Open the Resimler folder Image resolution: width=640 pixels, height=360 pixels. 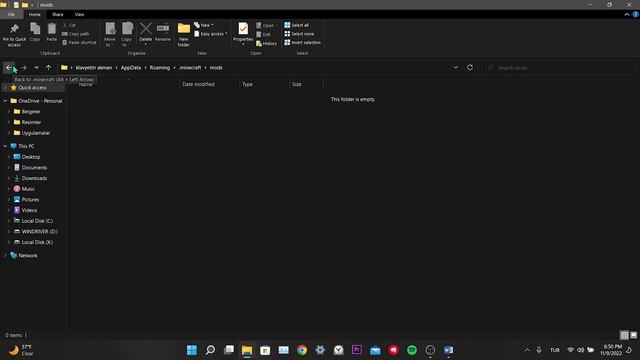[x=31, y=122]
